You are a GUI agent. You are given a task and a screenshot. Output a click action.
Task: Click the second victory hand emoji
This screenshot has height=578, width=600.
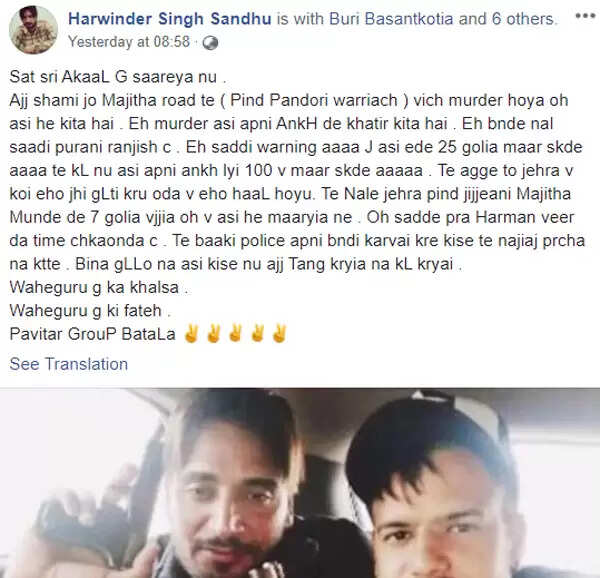pyautogui.click(x=214, y=334)
